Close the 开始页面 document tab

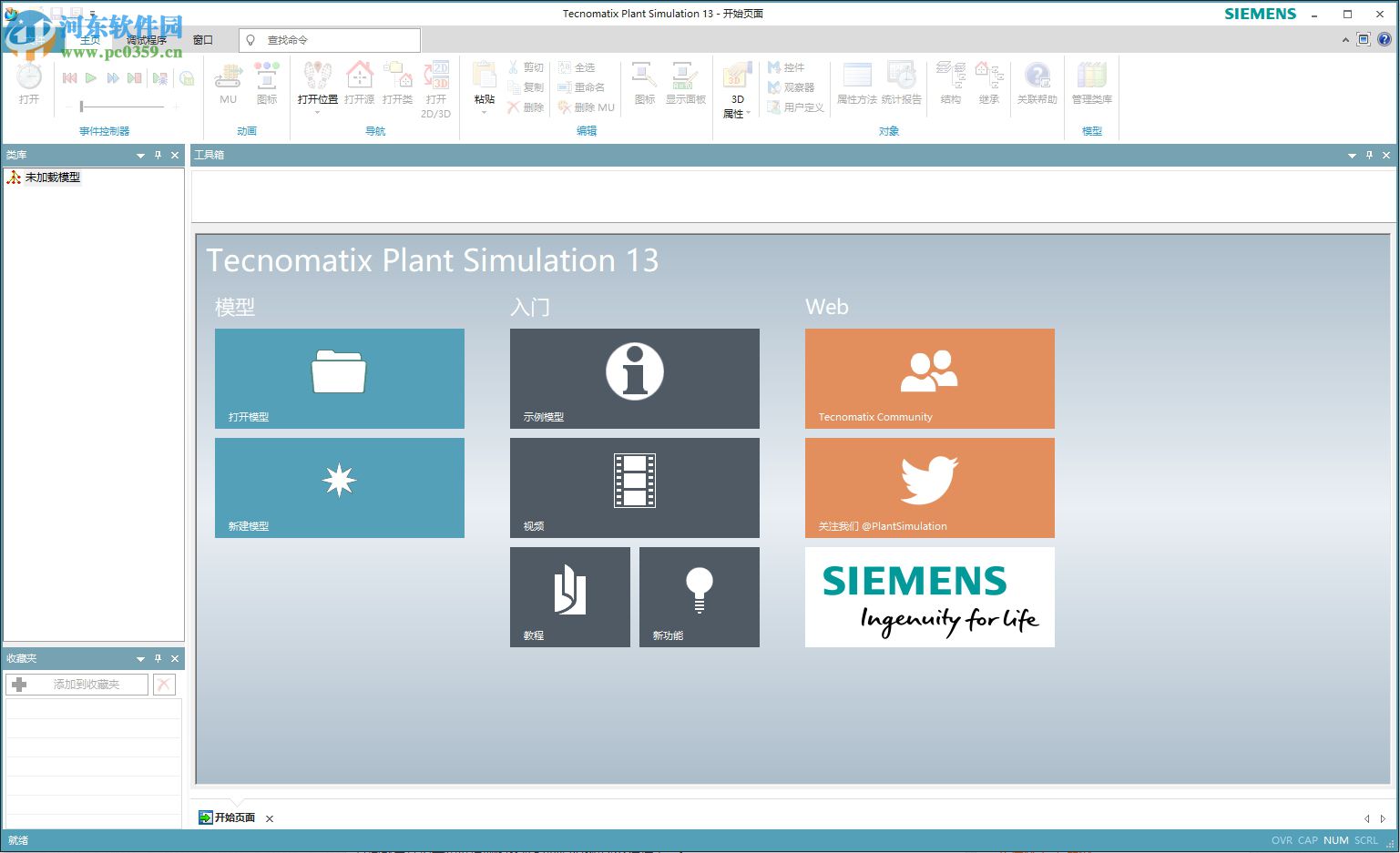coord(270,818)
